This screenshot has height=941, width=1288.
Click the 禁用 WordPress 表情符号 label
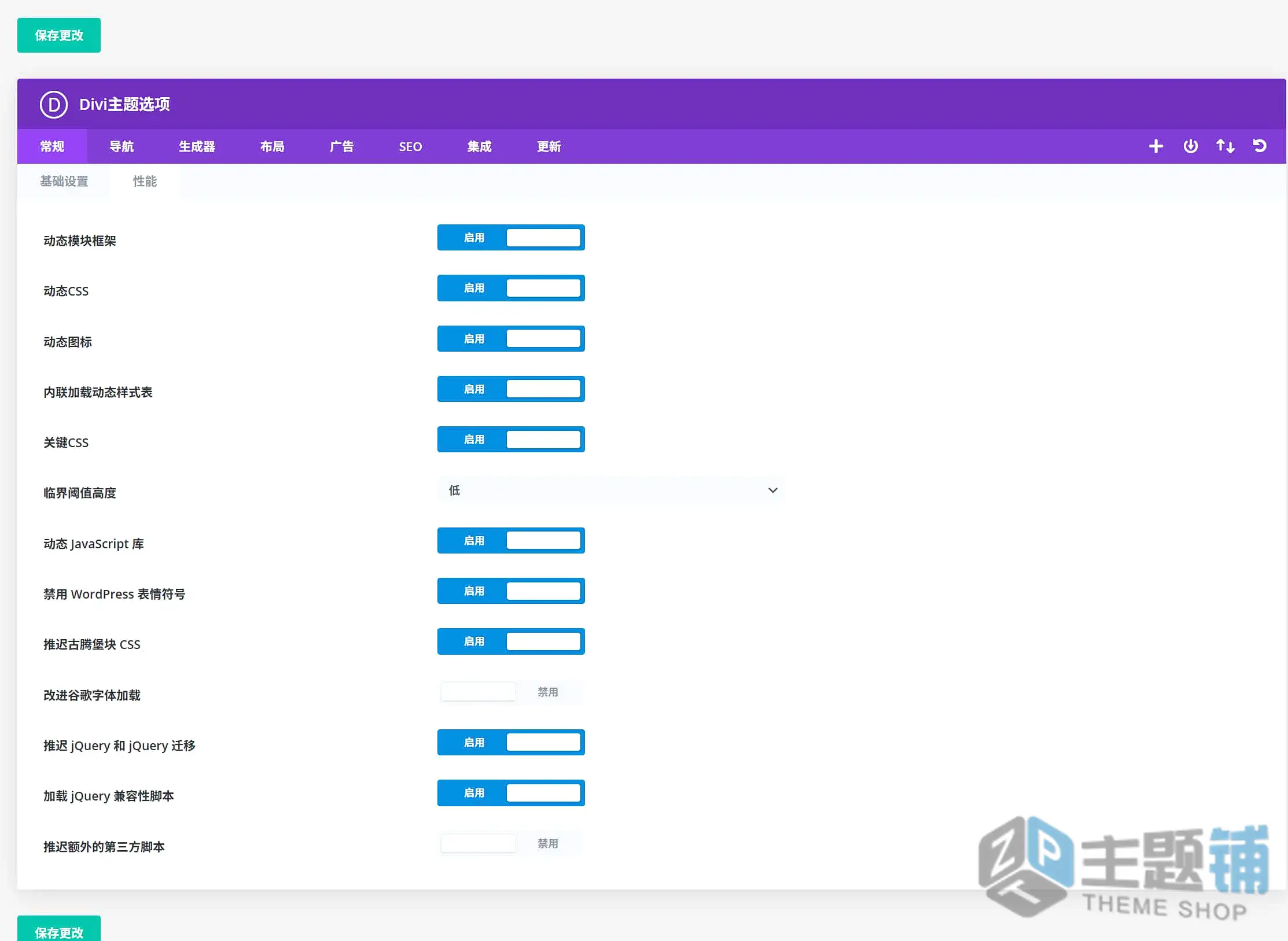click(x=115, y=594)
